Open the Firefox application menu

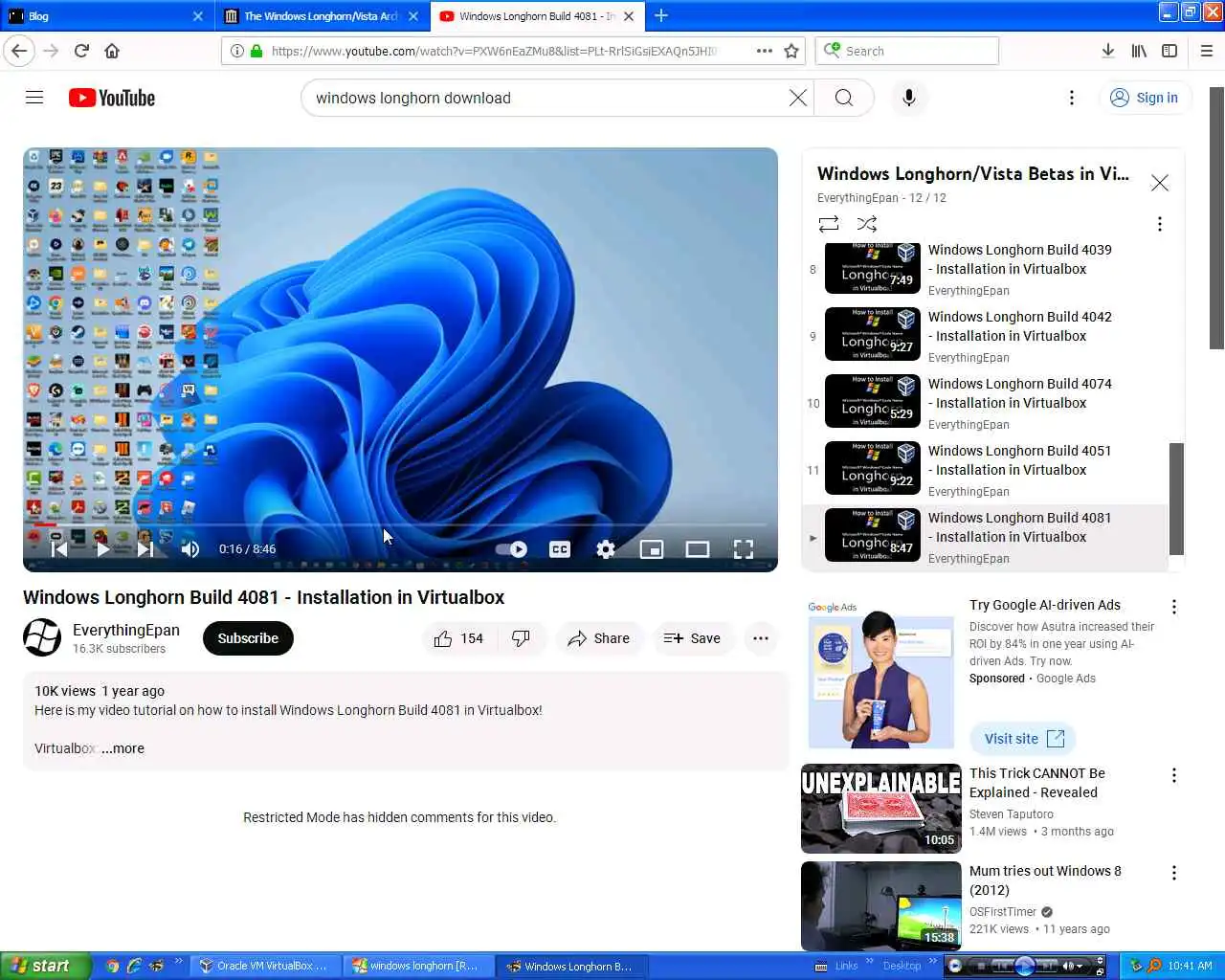1207,51
